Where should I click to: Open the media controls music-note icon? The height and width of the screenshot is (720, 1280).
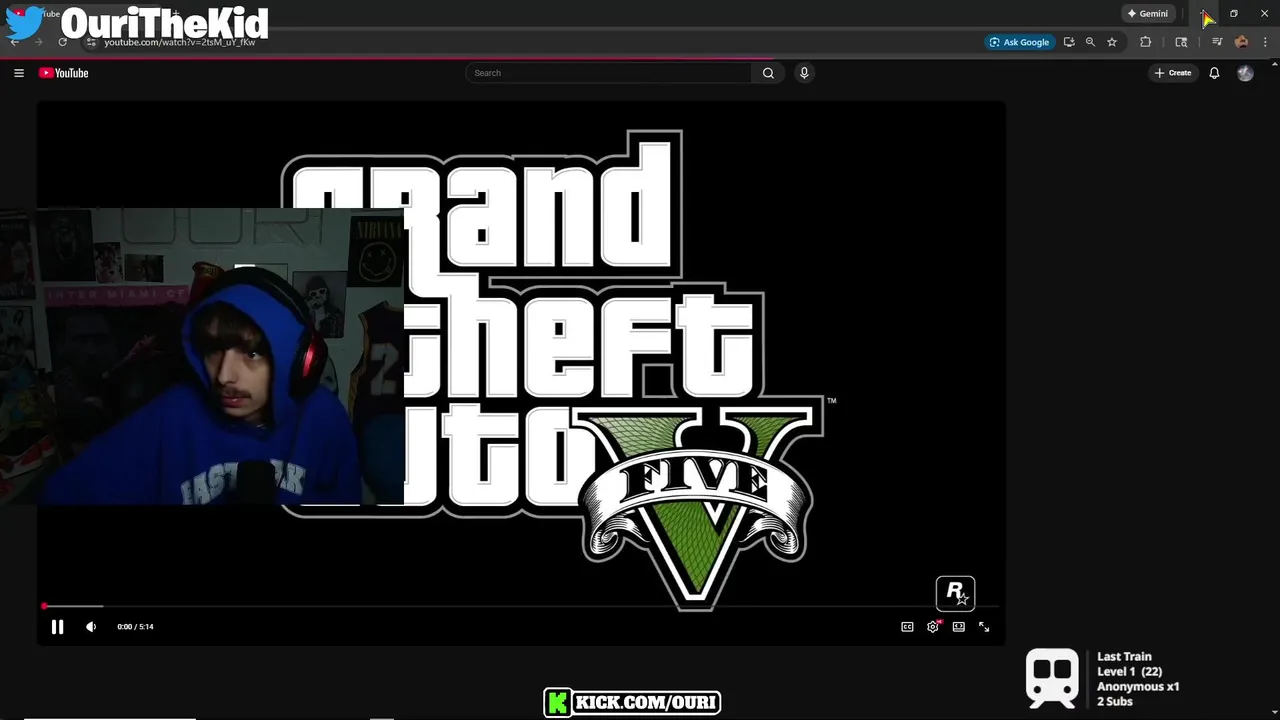[x=1217, y=42]
